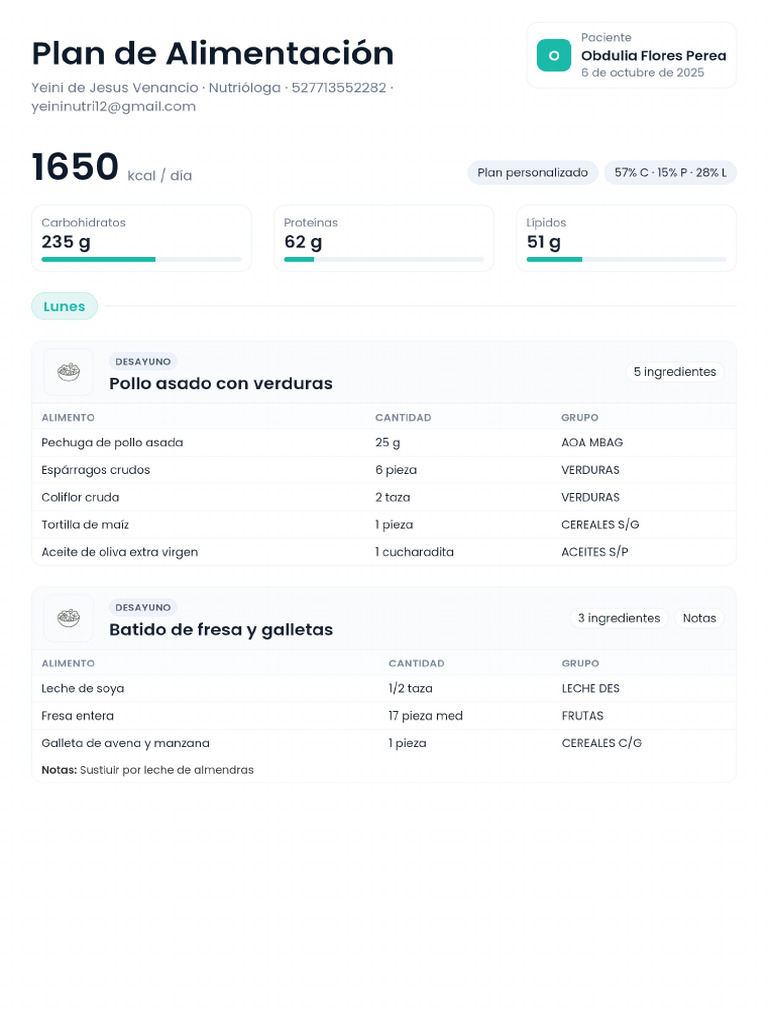Click the Proteínas progress bar
Viewport: 768px width, 1024px height.
[x=384, y=259]
